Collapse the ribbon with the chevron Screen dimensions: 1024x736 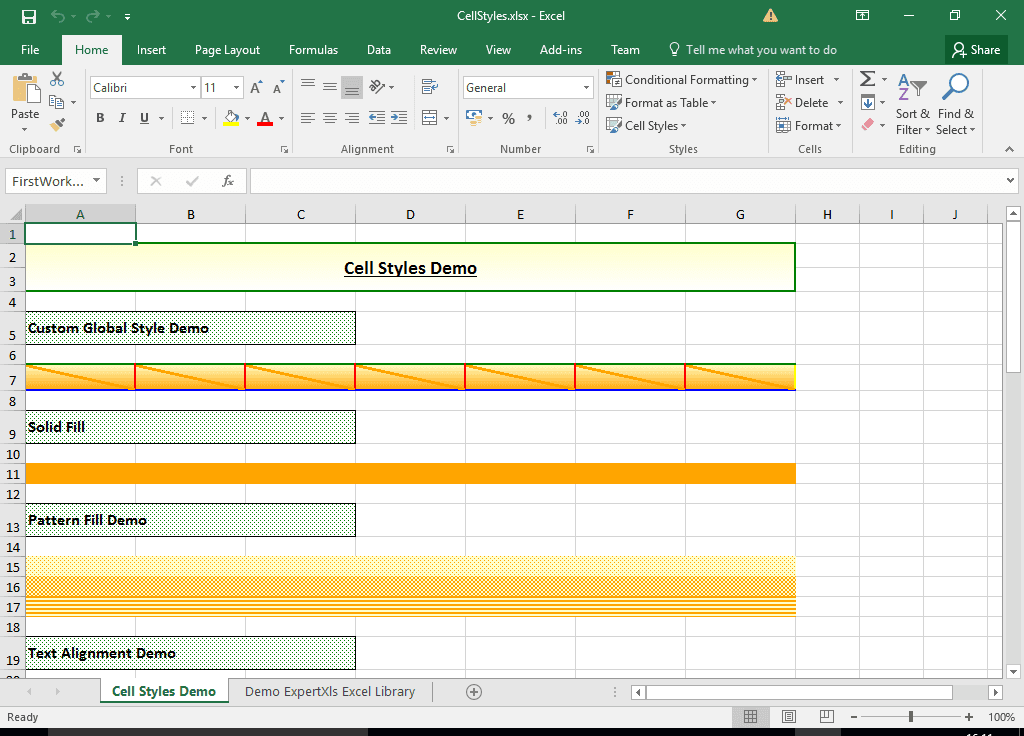[x=1010, y=150]
